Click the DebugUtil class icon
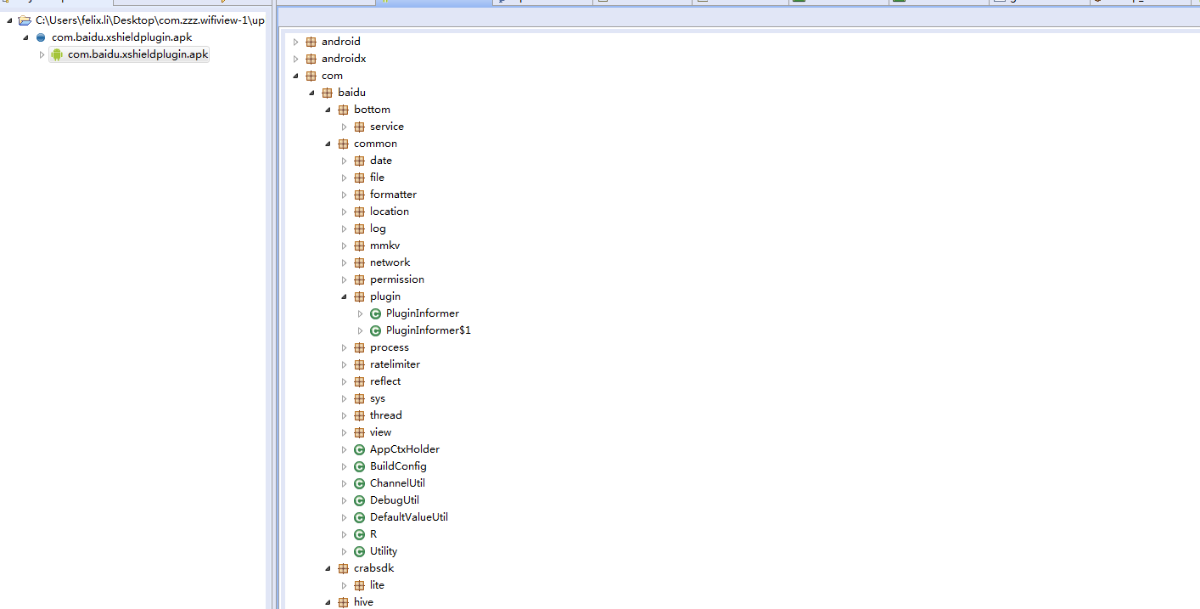Viewport: 1200px width, 609px height. click(359, 501)
